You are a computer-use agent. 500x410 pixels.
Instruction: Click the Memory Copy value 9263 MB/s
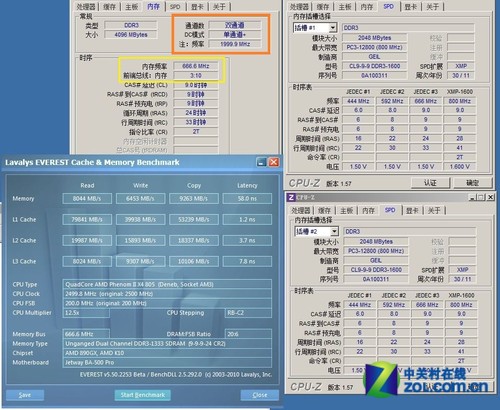(x=194, y=199)
